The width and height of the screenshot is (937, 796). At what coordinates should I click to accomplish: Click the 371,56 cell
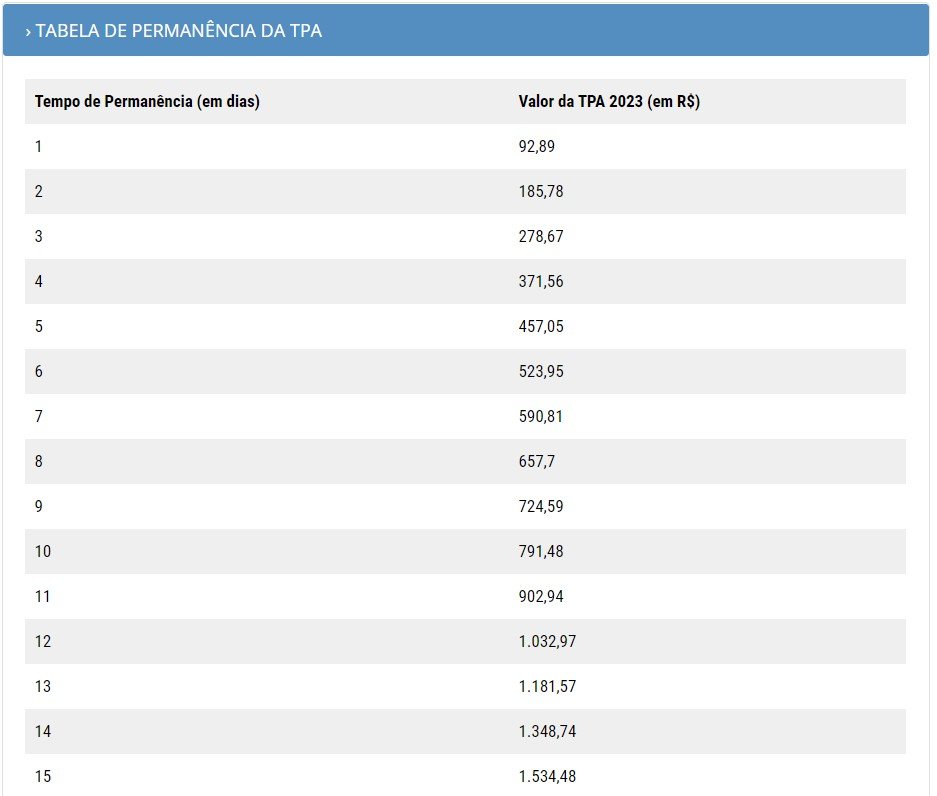[x=541, y=281]
